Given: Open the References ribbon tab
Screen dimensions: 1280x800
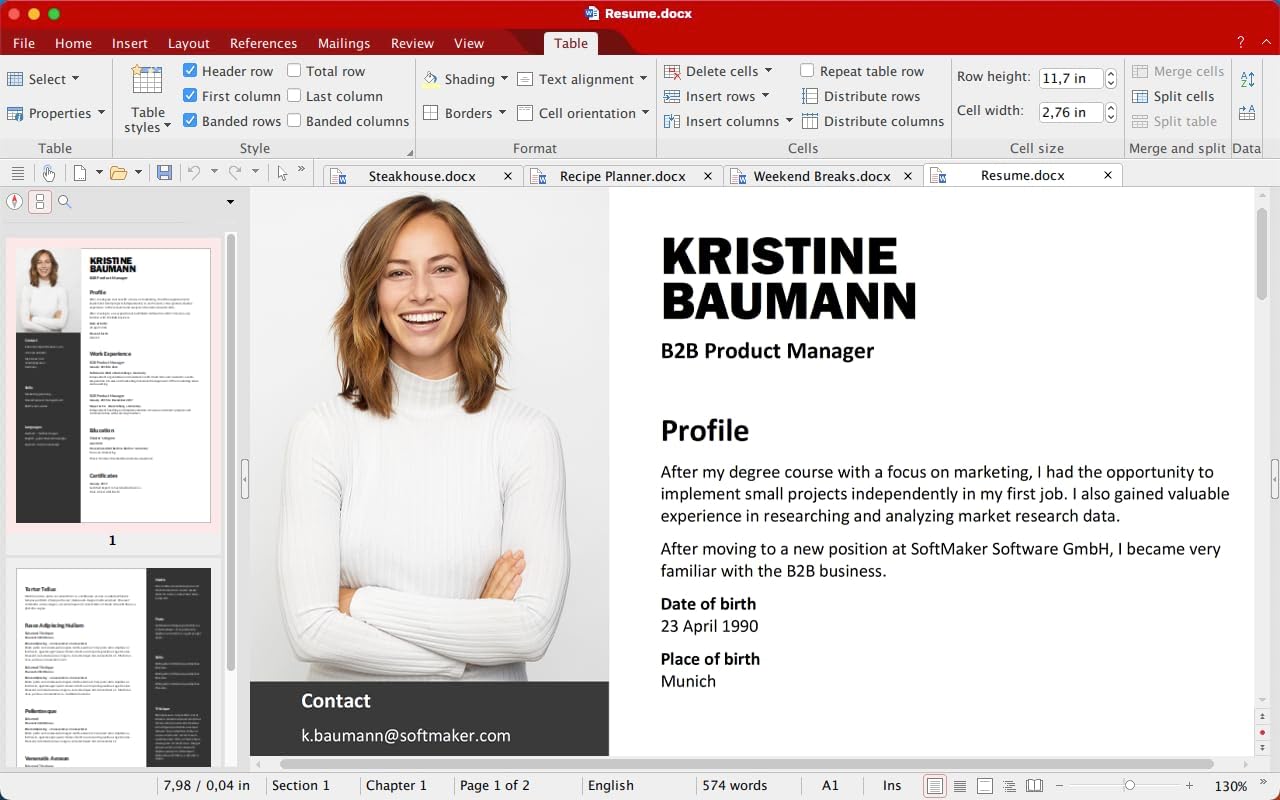Looking at the screenshot, I should (263, 43).
